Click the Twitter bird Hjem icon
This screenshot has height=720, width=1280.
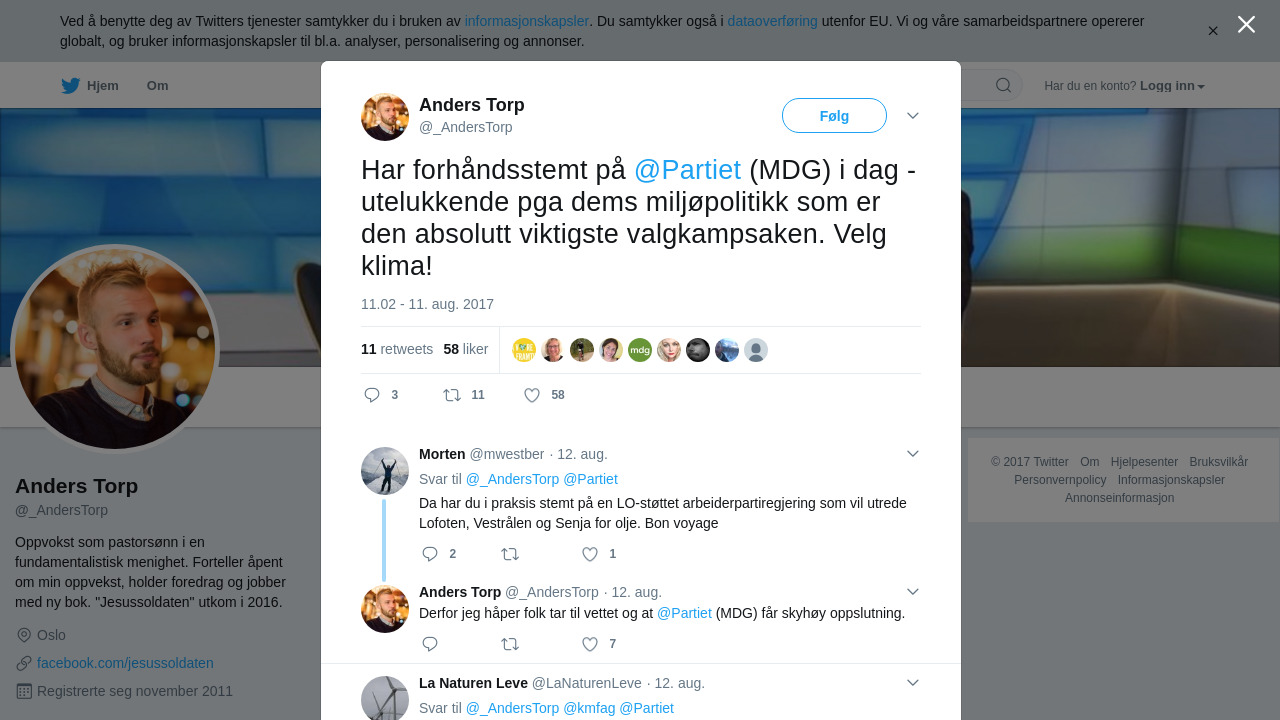coord(70,86)
